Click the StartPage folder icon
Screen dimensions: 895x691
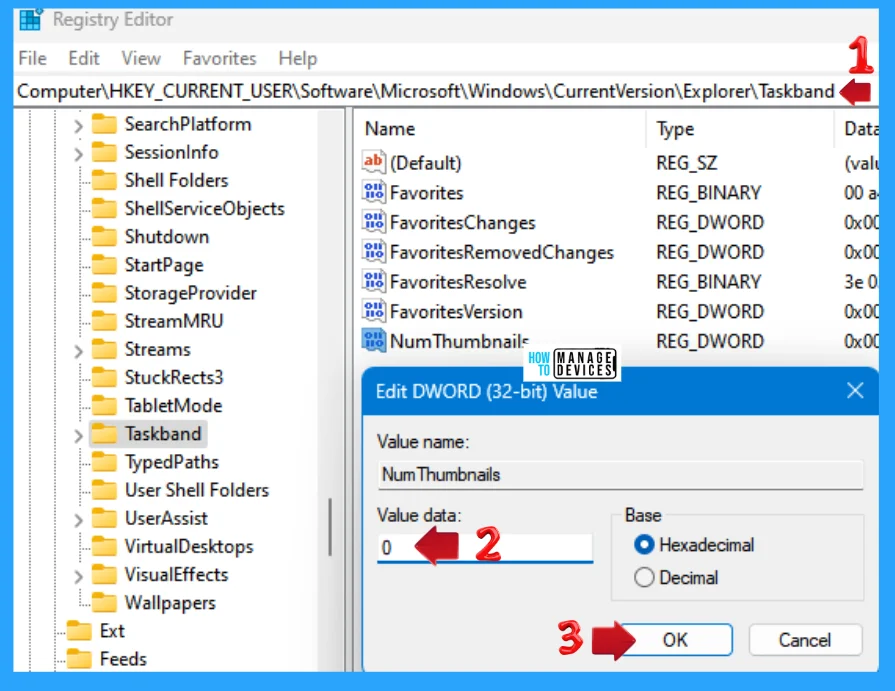[104, 264]
